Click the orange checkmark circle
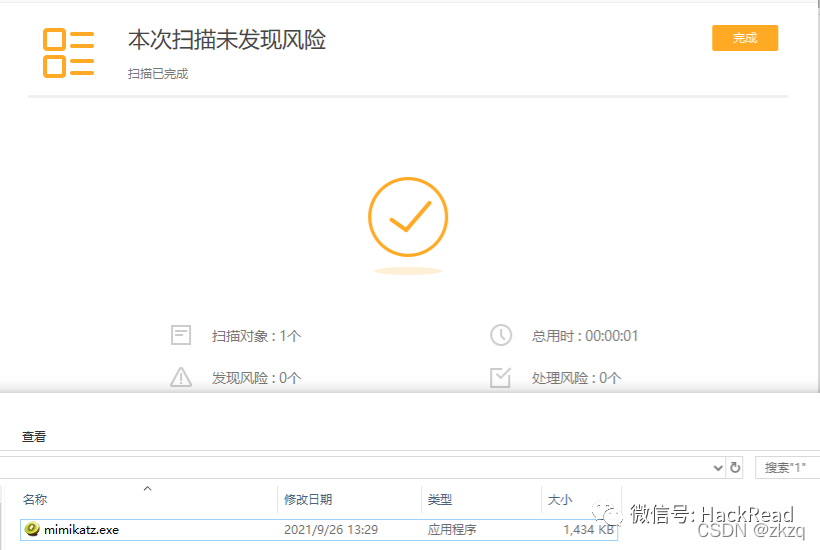 click(x=408, y=217)
